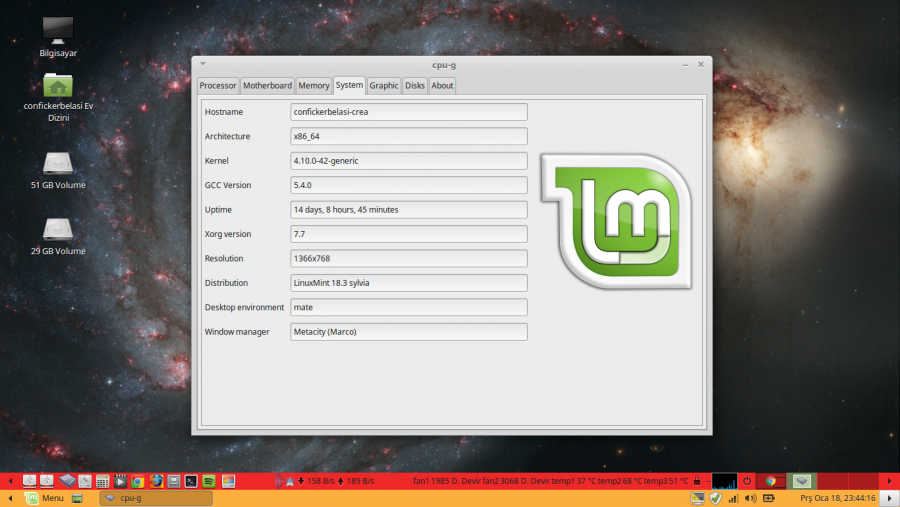This screenshot has width=900, height=507.
Task: Click the Window manager field Metacity (Marco)
Action: click(x=409, y=331)
